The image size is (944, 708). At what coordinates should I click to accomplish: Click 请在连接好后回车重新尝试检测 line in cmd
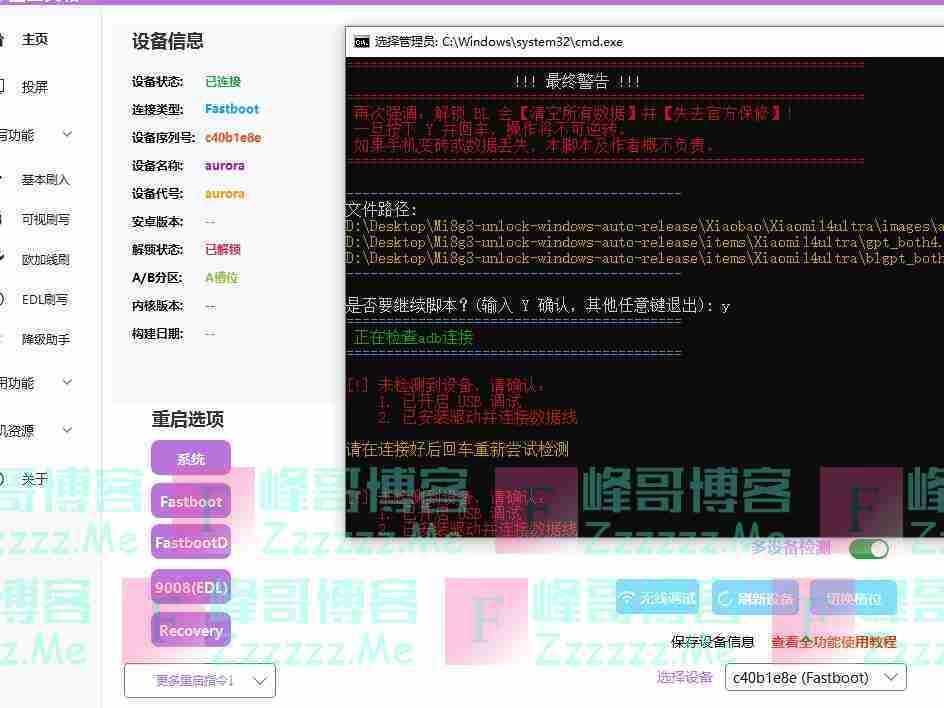pos(458,449)
